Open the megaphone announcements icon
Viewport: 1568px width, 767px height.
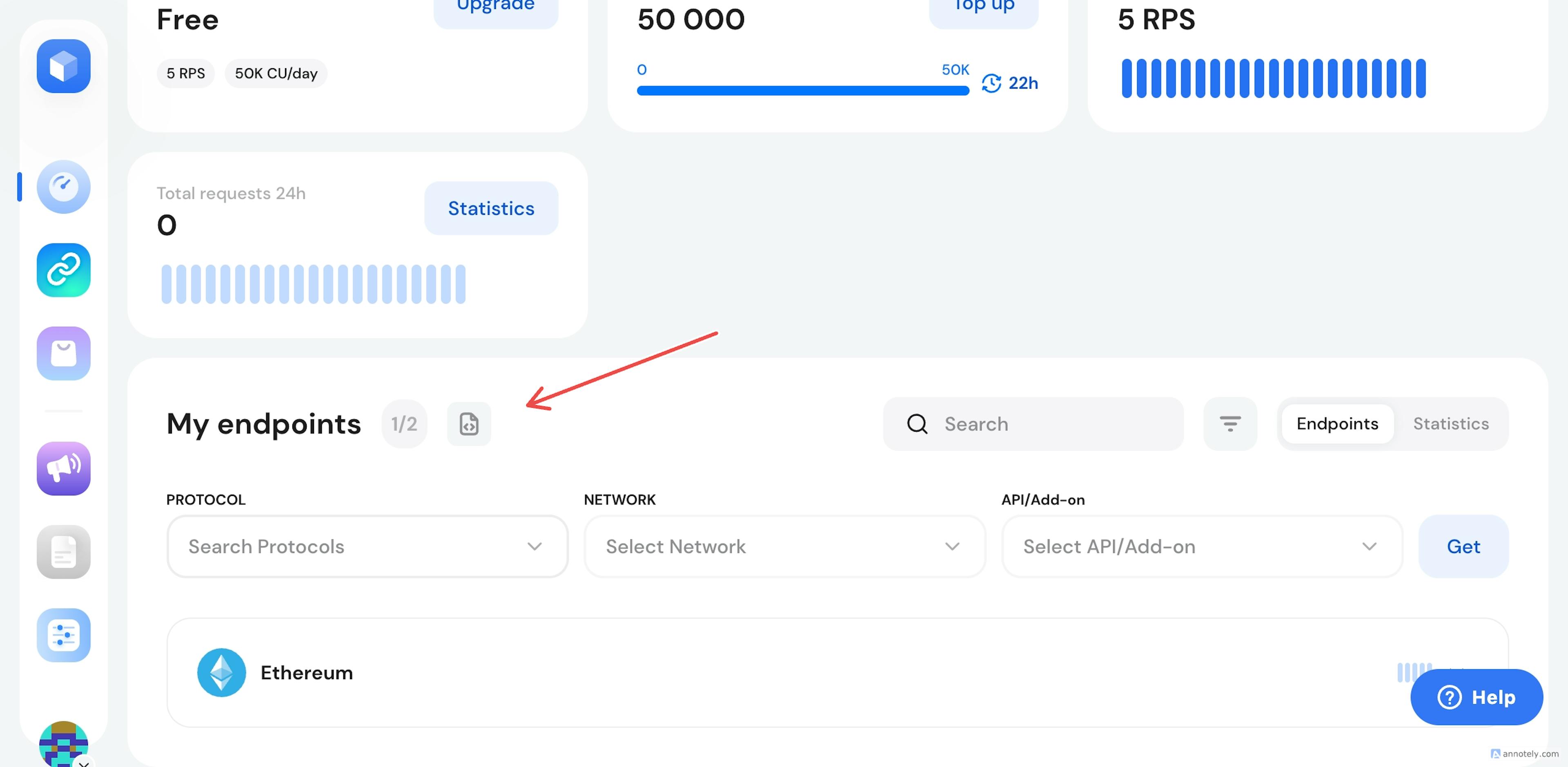pos(63,468)
